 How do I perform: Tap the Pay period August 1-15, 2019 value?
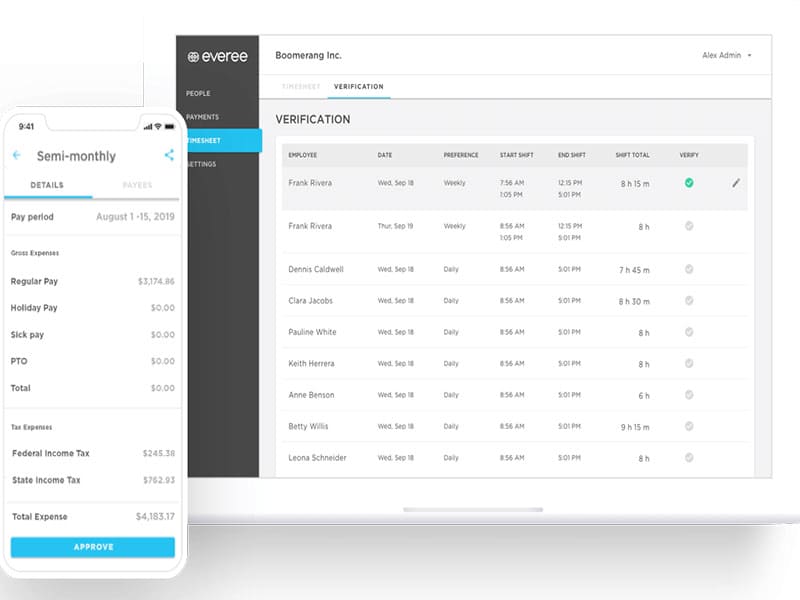(x=135, y=216)
